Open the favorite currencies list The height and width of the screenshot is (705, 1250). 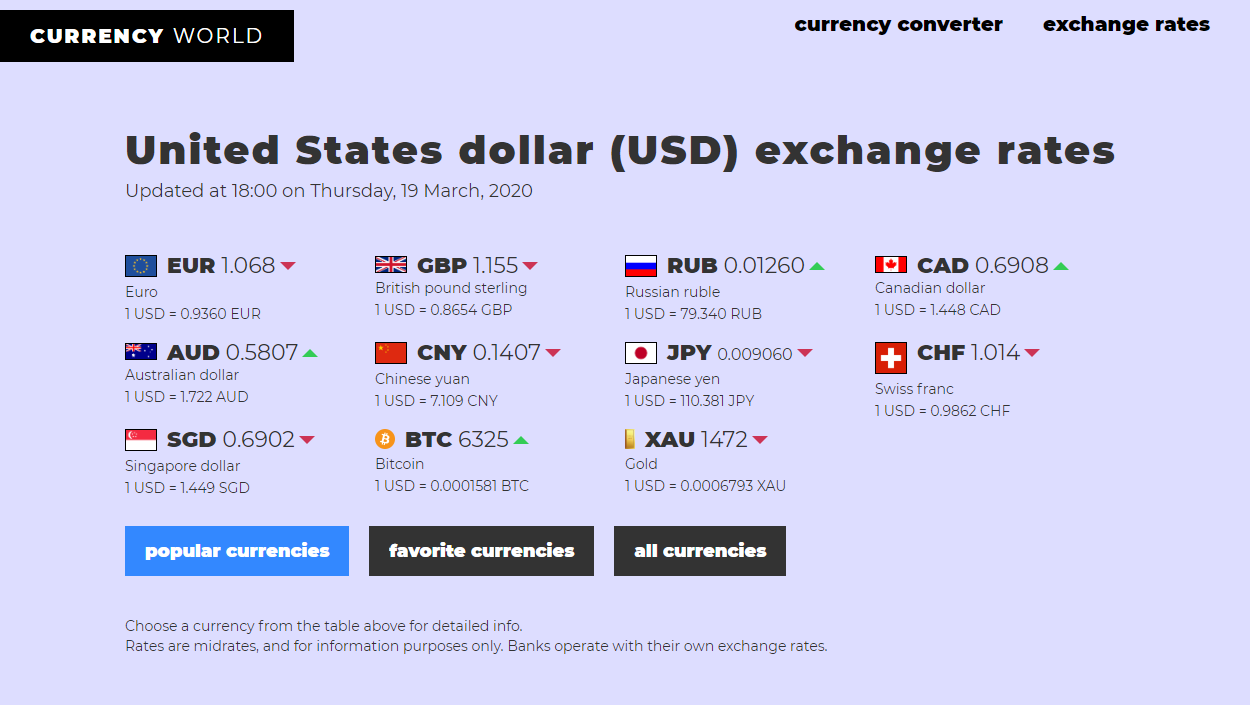[x=481, y=550]
